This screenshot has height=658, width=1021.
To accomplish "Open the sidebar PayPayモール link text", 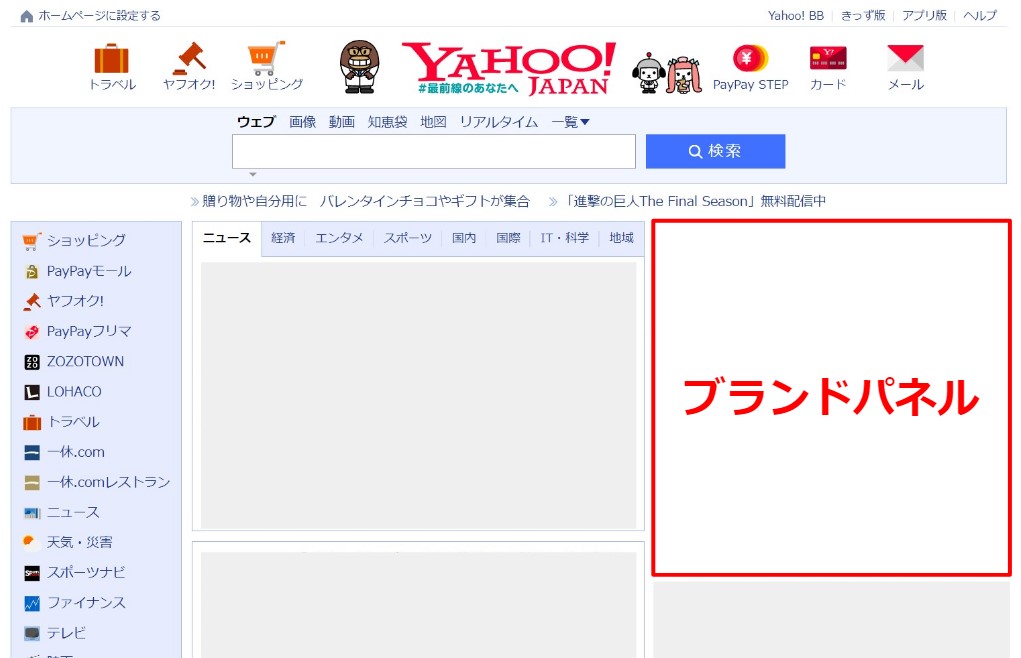I will [89, 271].
